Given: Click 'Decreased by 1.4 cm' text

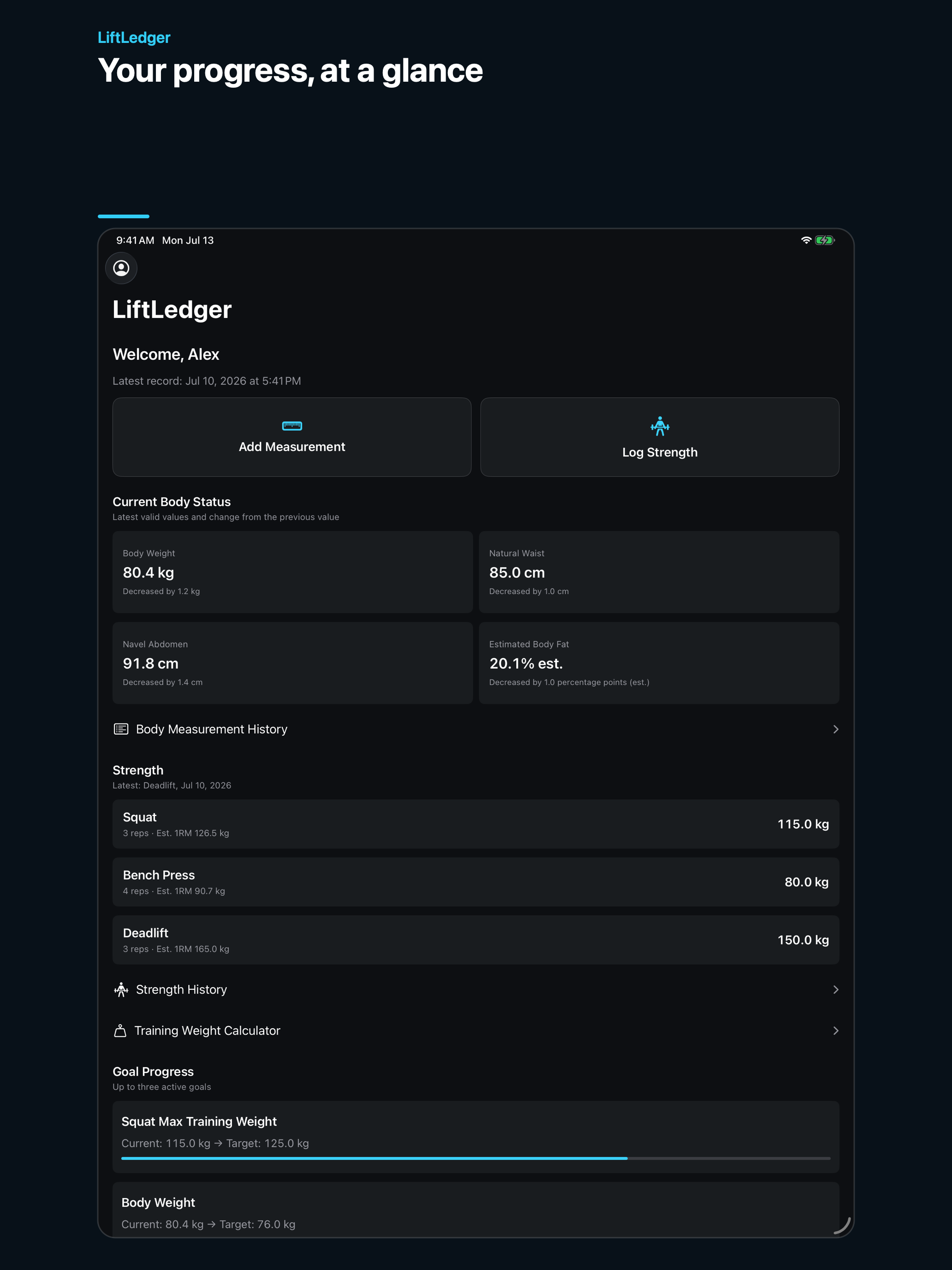Looking at the screenshot, I should point(162,682).
